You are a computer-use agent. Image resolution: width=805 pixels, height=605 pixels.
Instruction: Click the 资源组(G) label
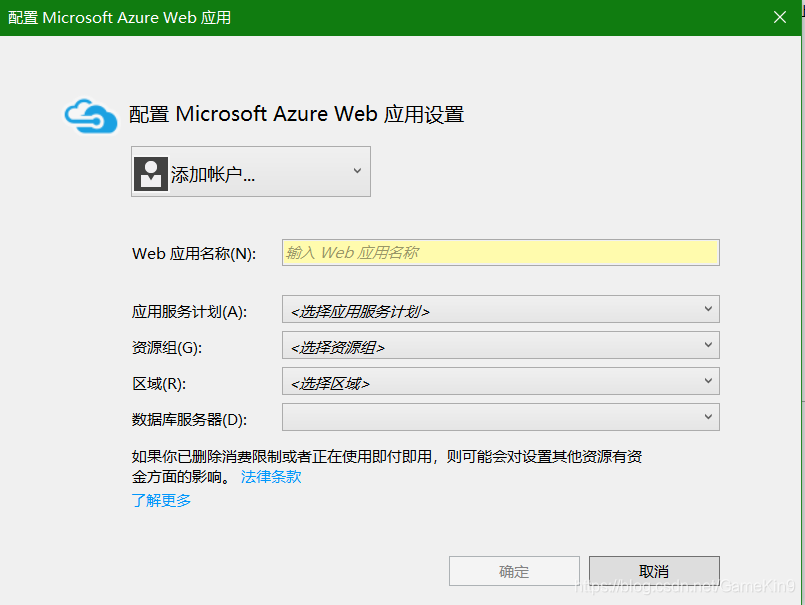[x=167, y=348]
